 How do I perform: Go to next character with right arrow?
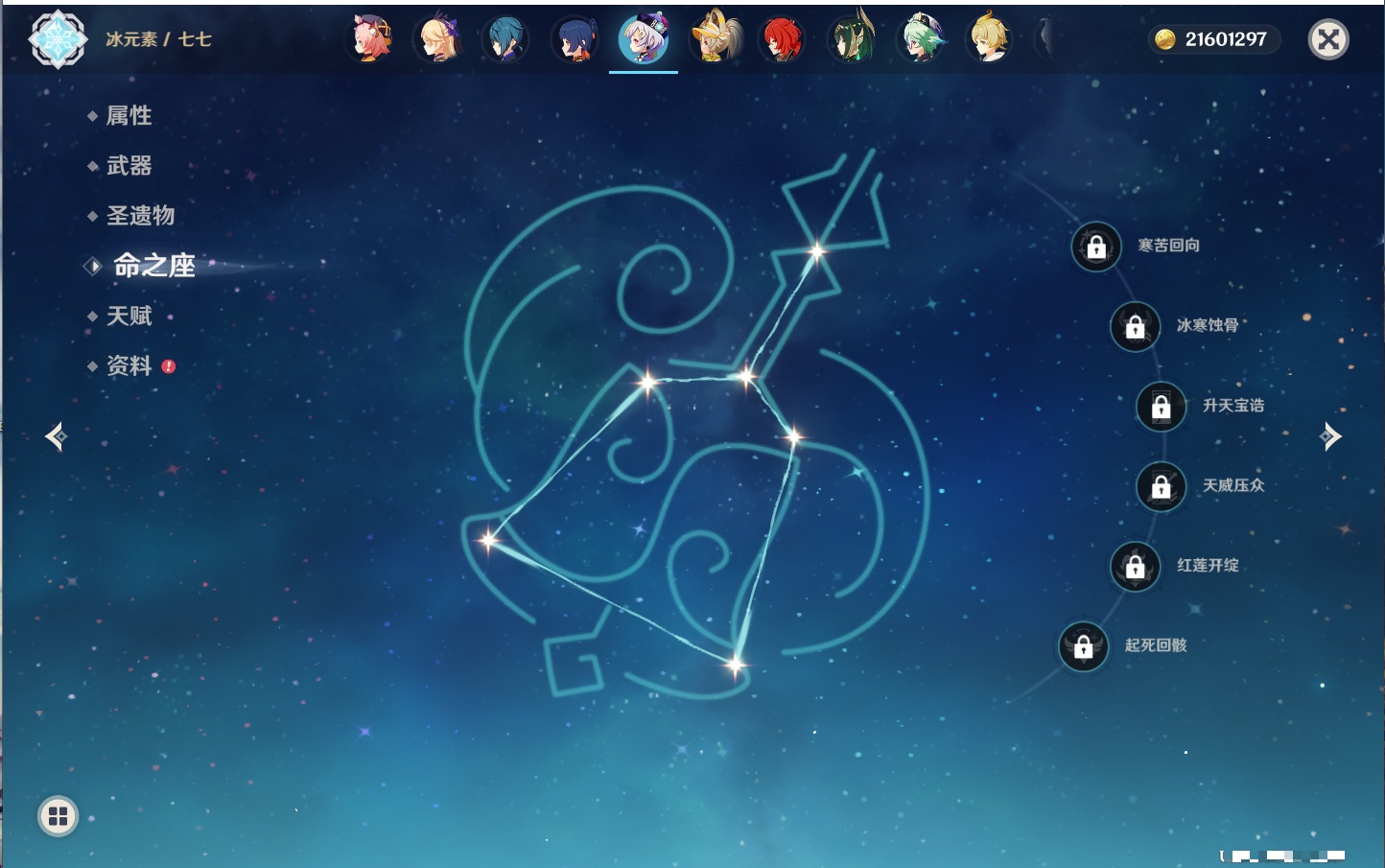[x=1330, y=436]
